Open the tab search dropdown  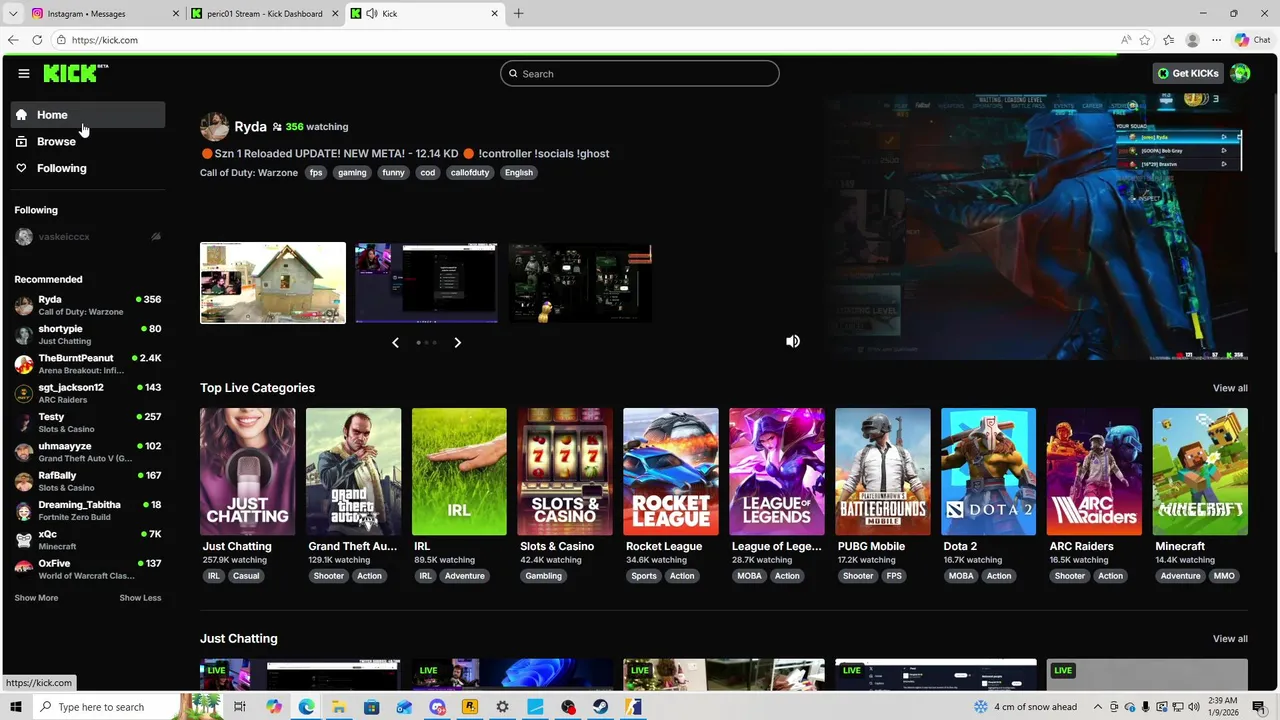[12, 14]
